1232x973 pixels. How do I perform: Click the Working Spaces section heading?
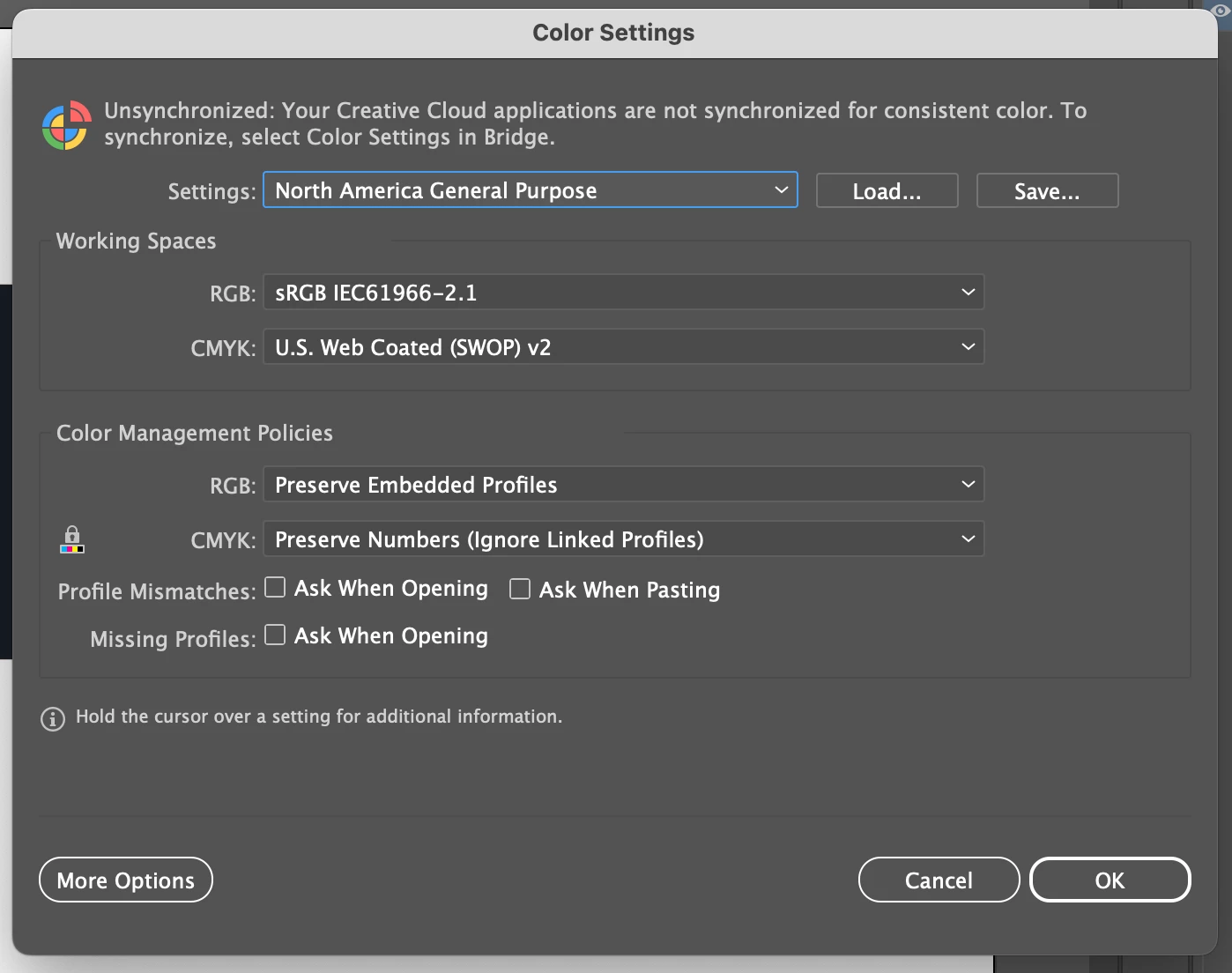137,241
